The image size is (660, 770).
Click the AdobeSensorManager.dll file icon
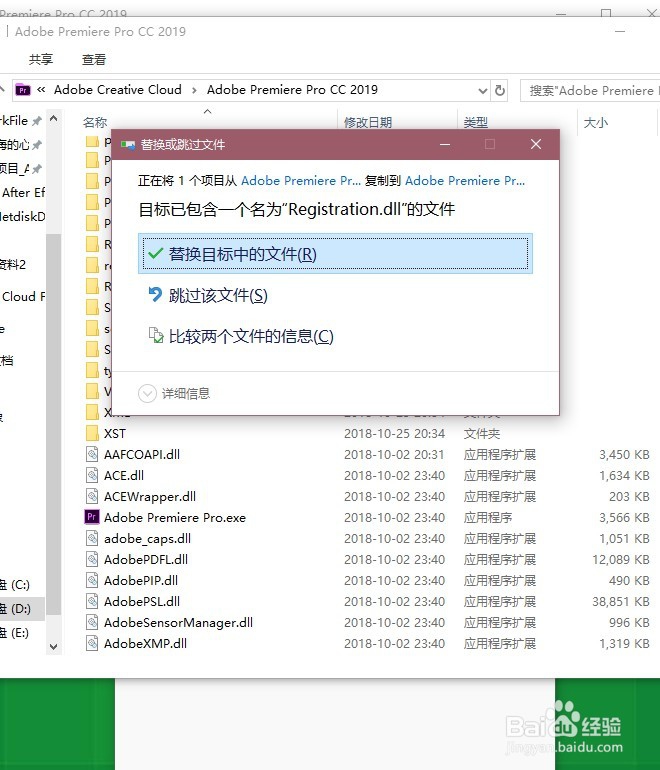click(92, 622)
